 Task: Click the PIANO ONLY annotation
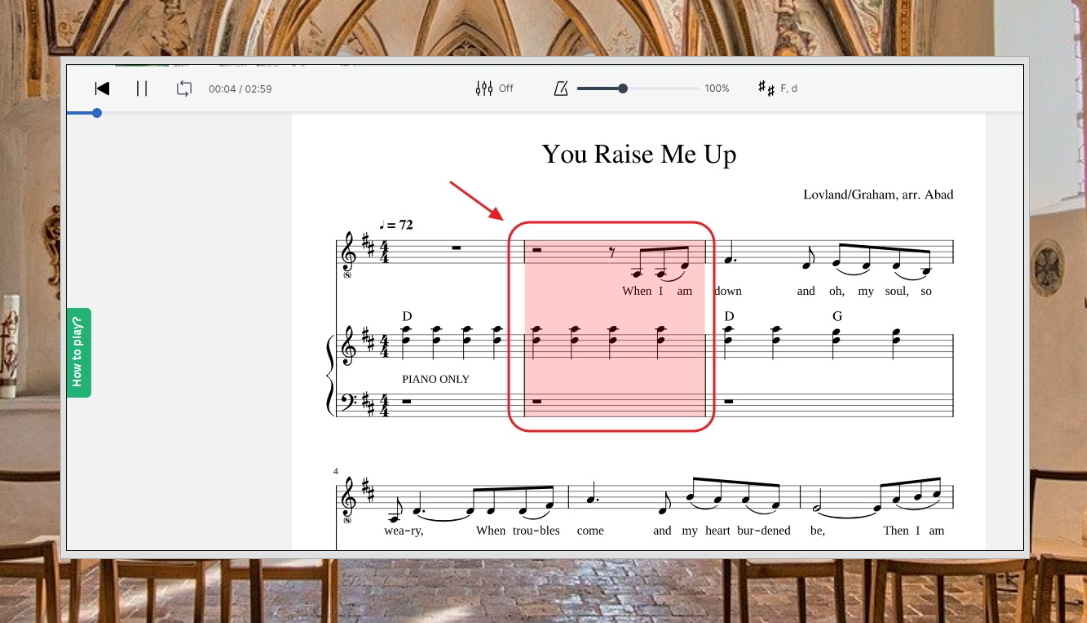coord(435,379)
